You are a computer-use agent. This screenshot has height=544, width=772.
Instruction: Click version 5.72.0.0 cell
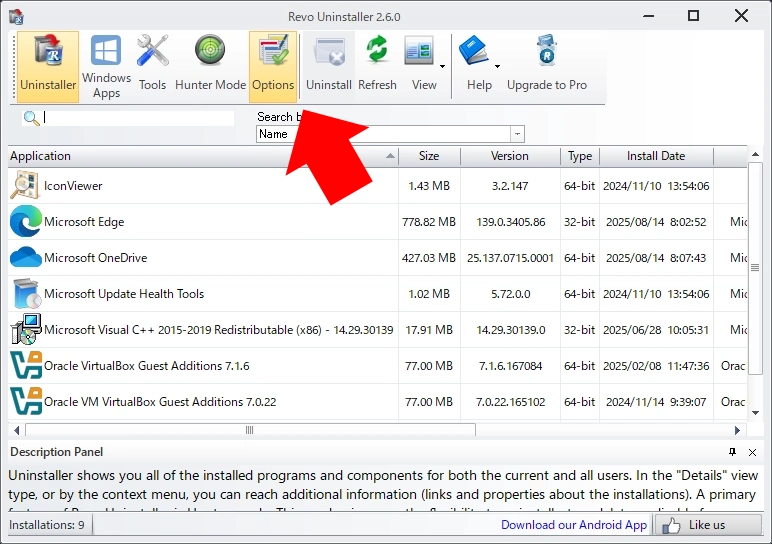point(511,294)
